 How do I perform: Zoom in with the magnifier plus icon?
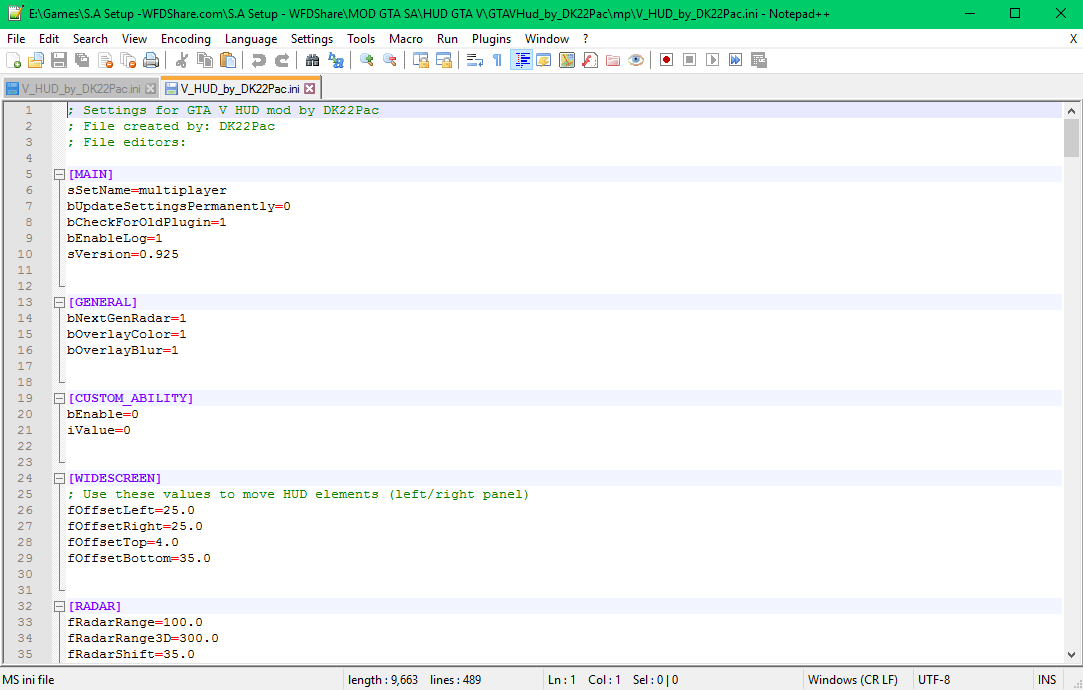366,60
